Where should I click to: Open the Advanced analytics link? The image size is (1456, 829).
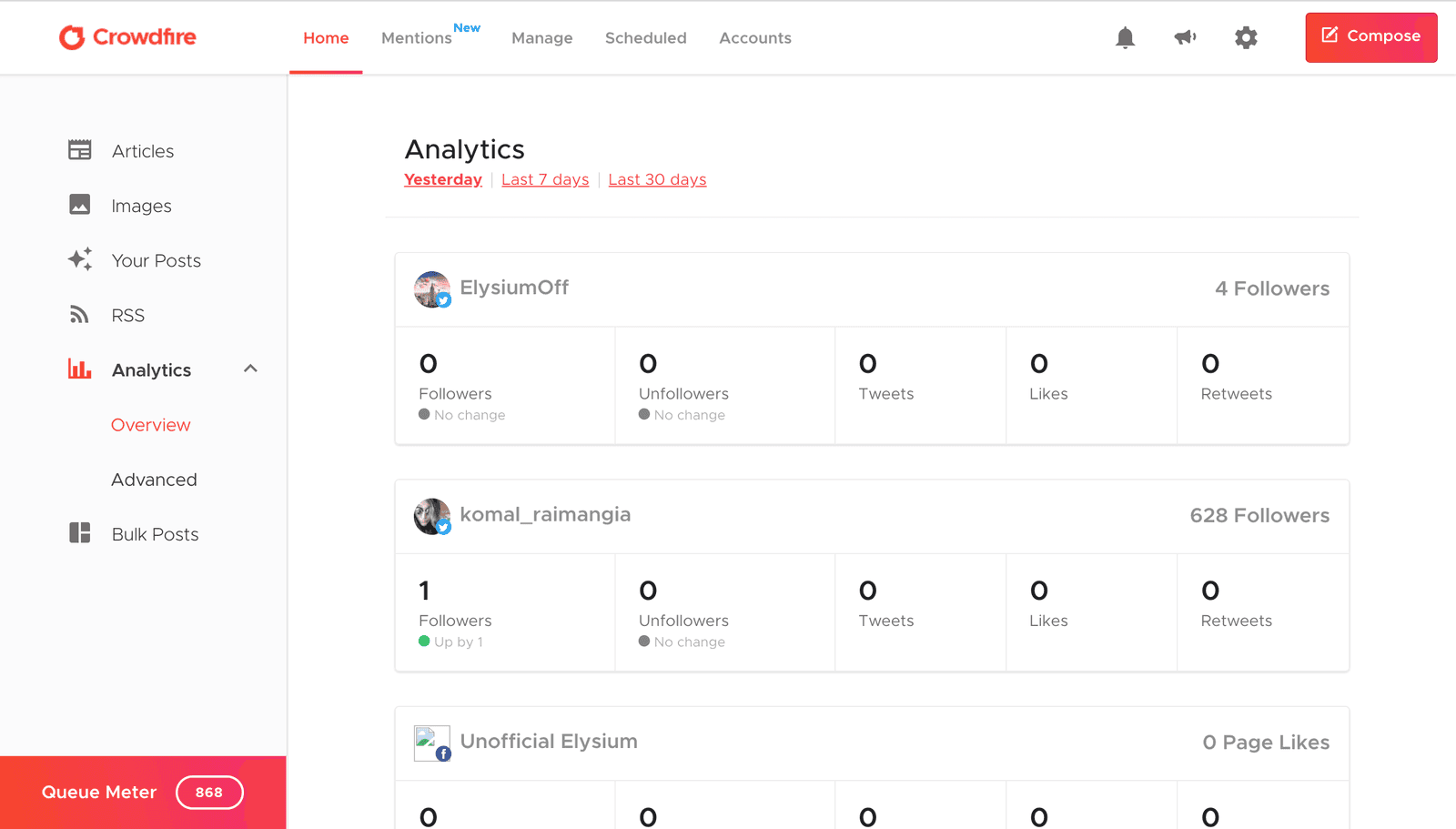click(x=154, y=480)
